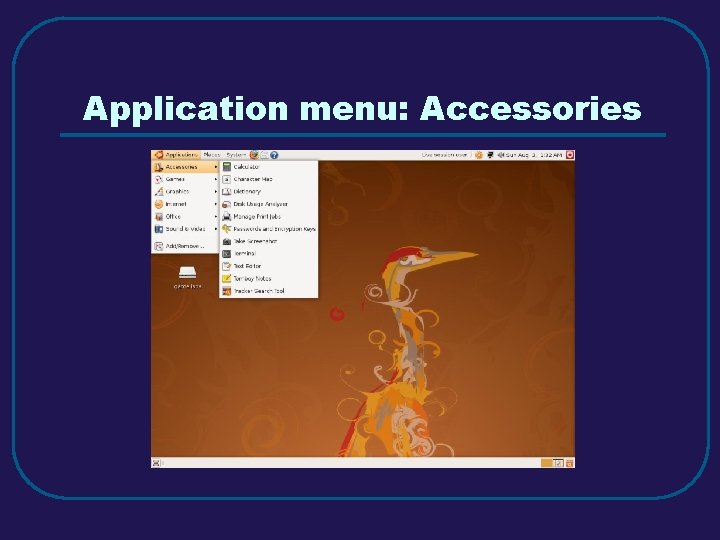Switch to the highlighted first workspace

coord(546,463)
